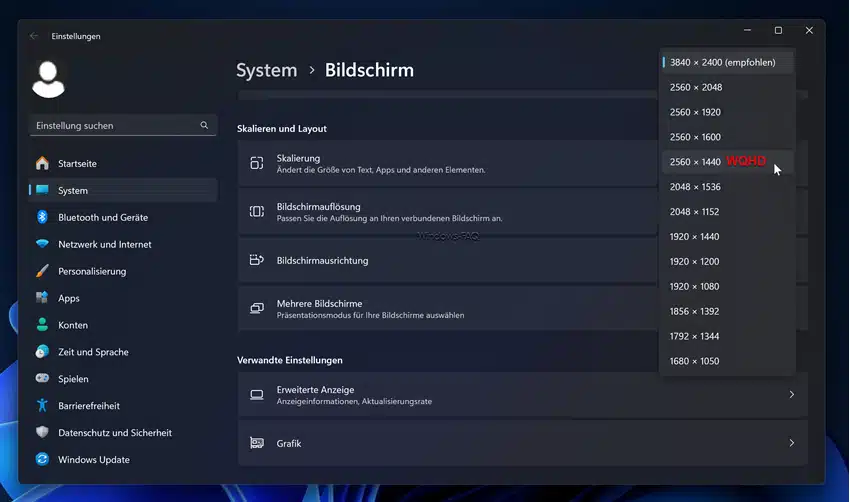Click the Spielen gamepad icon
Screen dimensions: 850x502
point(42,378)
